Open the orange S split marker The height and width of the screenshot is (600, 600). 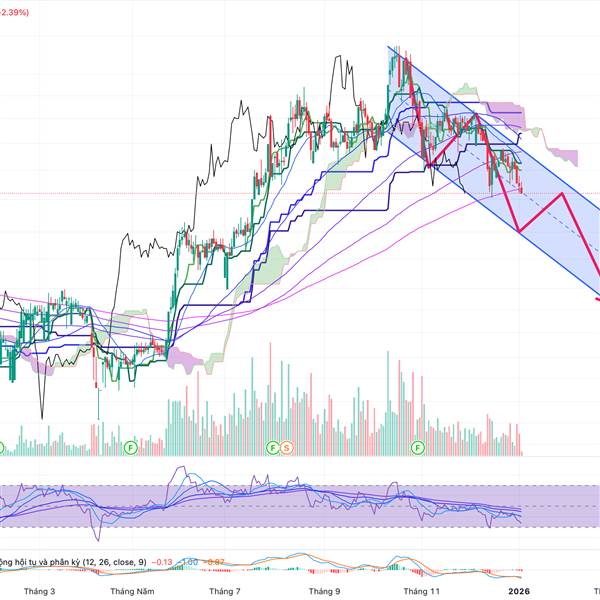coord(286,447)
